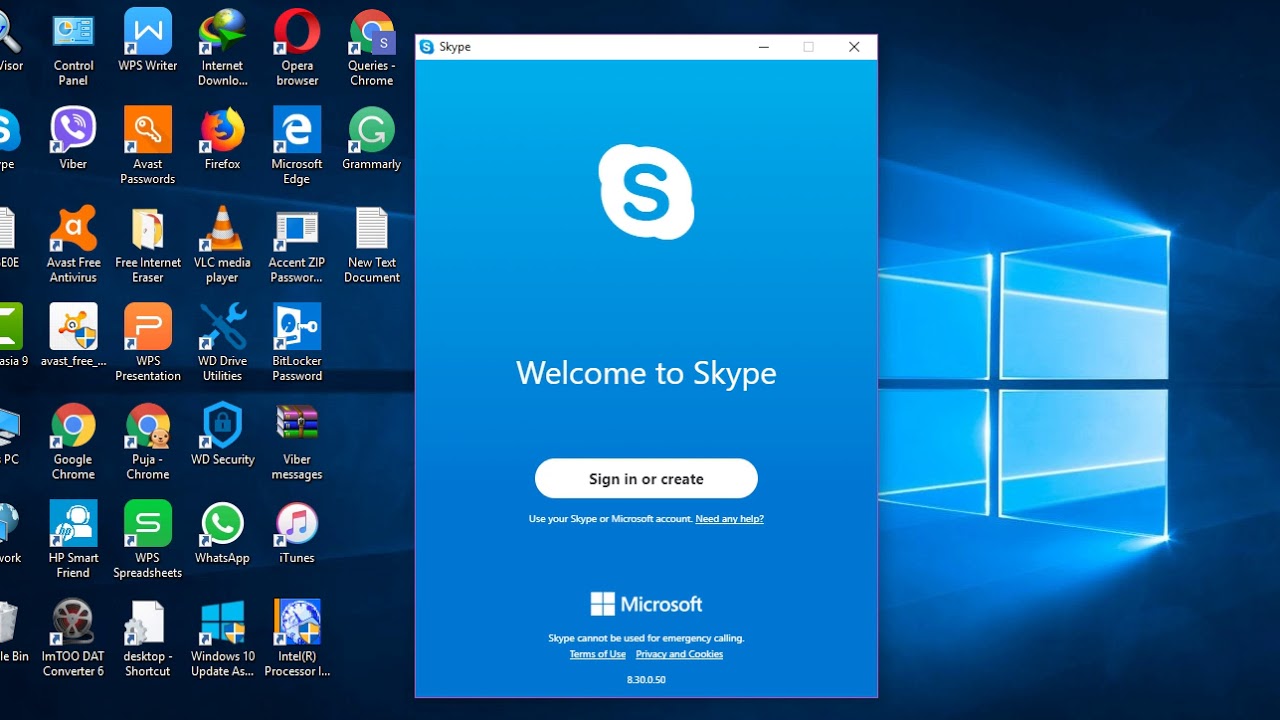Select the Puja - Chrome desktop shortcut

(148, 442)
